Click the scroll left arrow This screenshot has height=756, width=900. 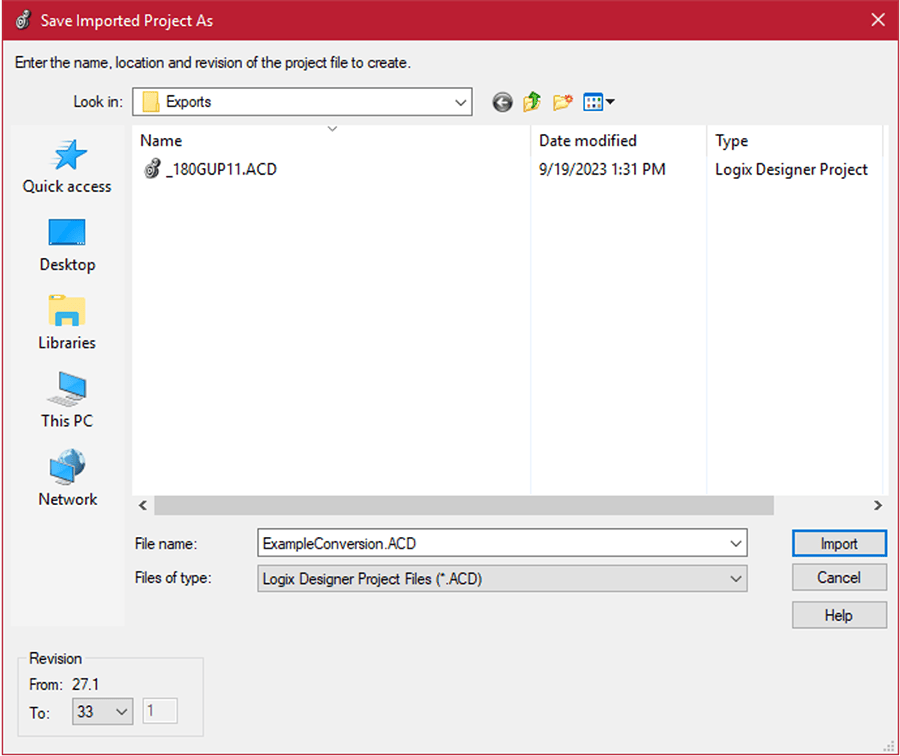[143, 506]
